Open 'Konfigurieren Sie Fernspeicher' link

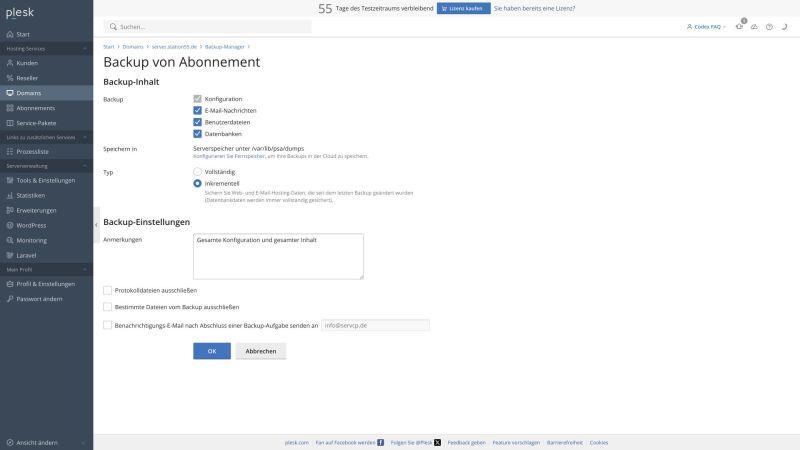[x=229, y=156]
